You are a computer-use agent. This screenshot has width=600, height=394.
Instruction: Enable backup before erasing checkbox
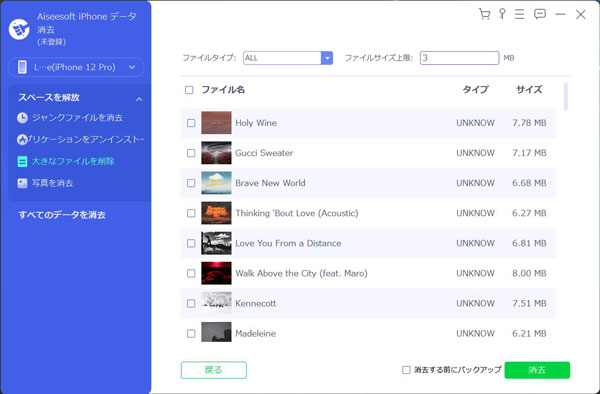(406, 370)
